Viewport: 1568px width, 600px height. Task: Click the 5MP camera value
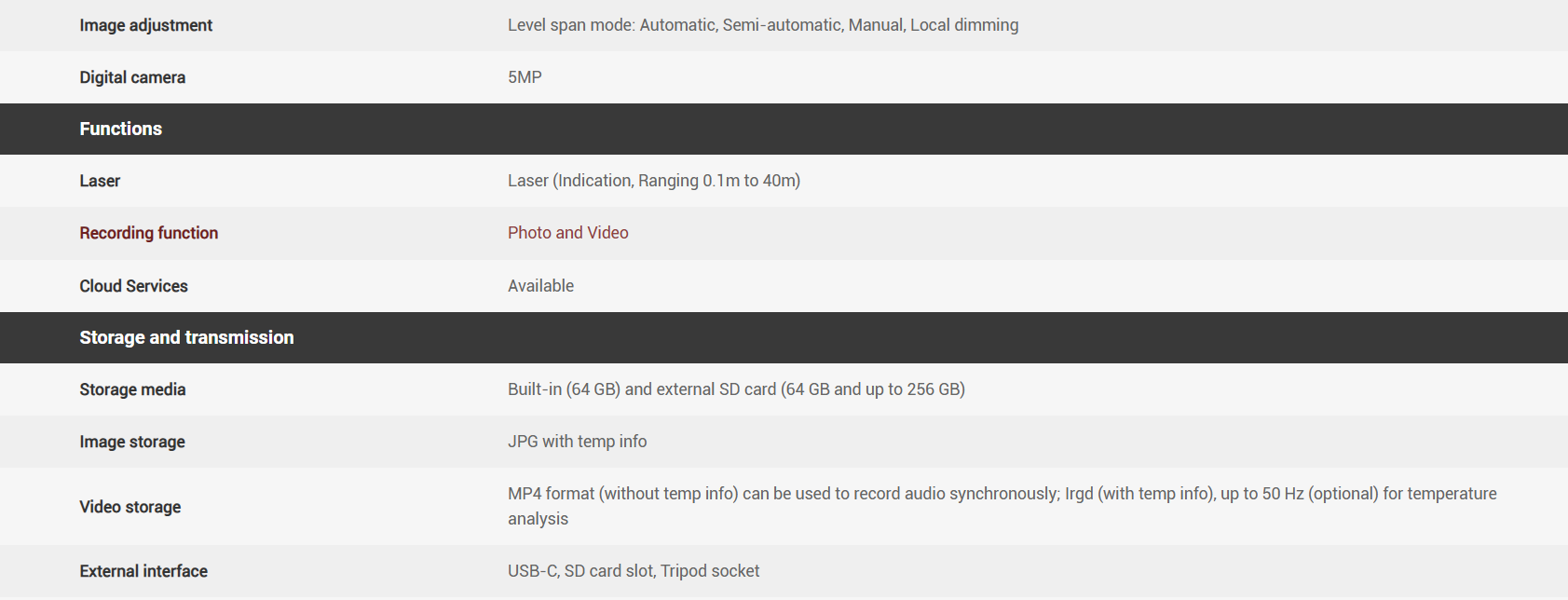[525, 77]
